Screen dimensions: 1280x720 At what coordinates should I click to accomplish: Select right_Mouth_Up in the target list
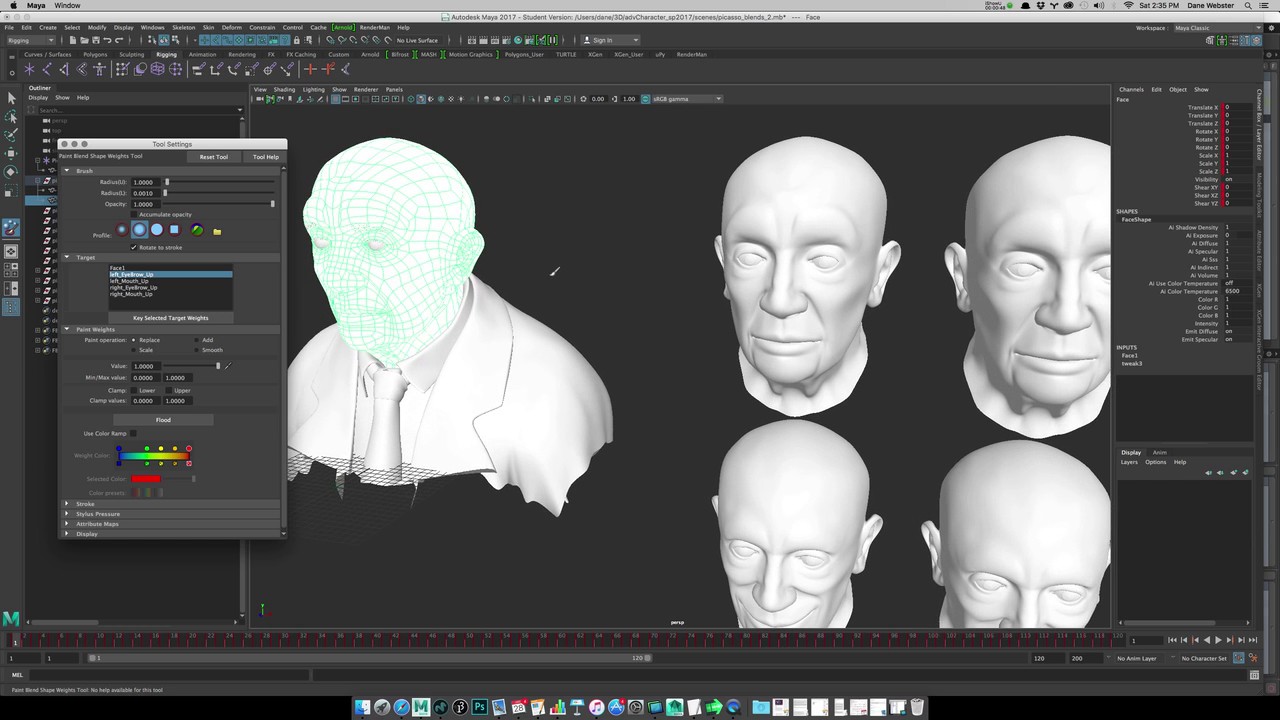tap(131, 294)
